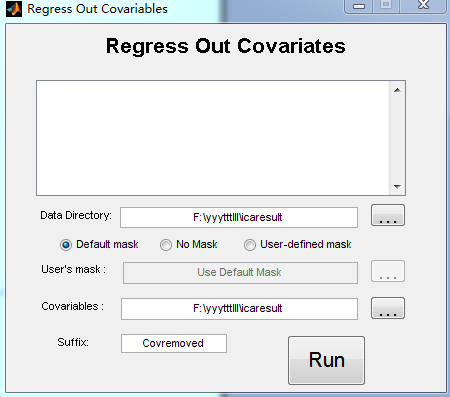Click the Data Directory path field
This screenshot has height=397, width=450.
point(239,217)
